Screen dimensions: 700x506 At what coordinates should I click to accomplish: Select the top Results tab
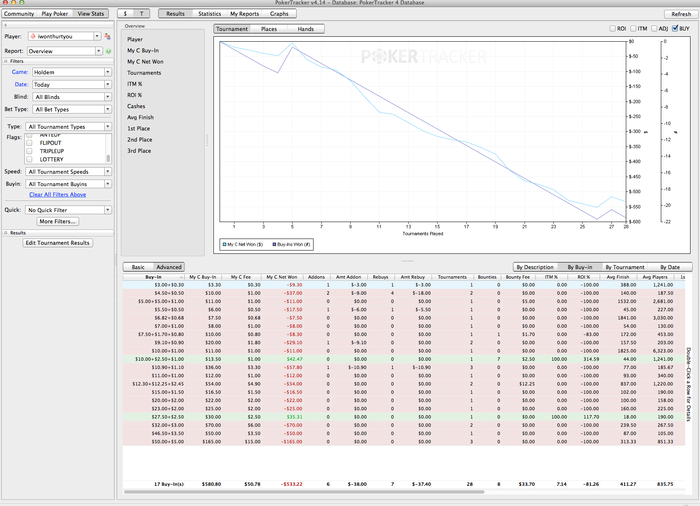(x=175, y=14)
